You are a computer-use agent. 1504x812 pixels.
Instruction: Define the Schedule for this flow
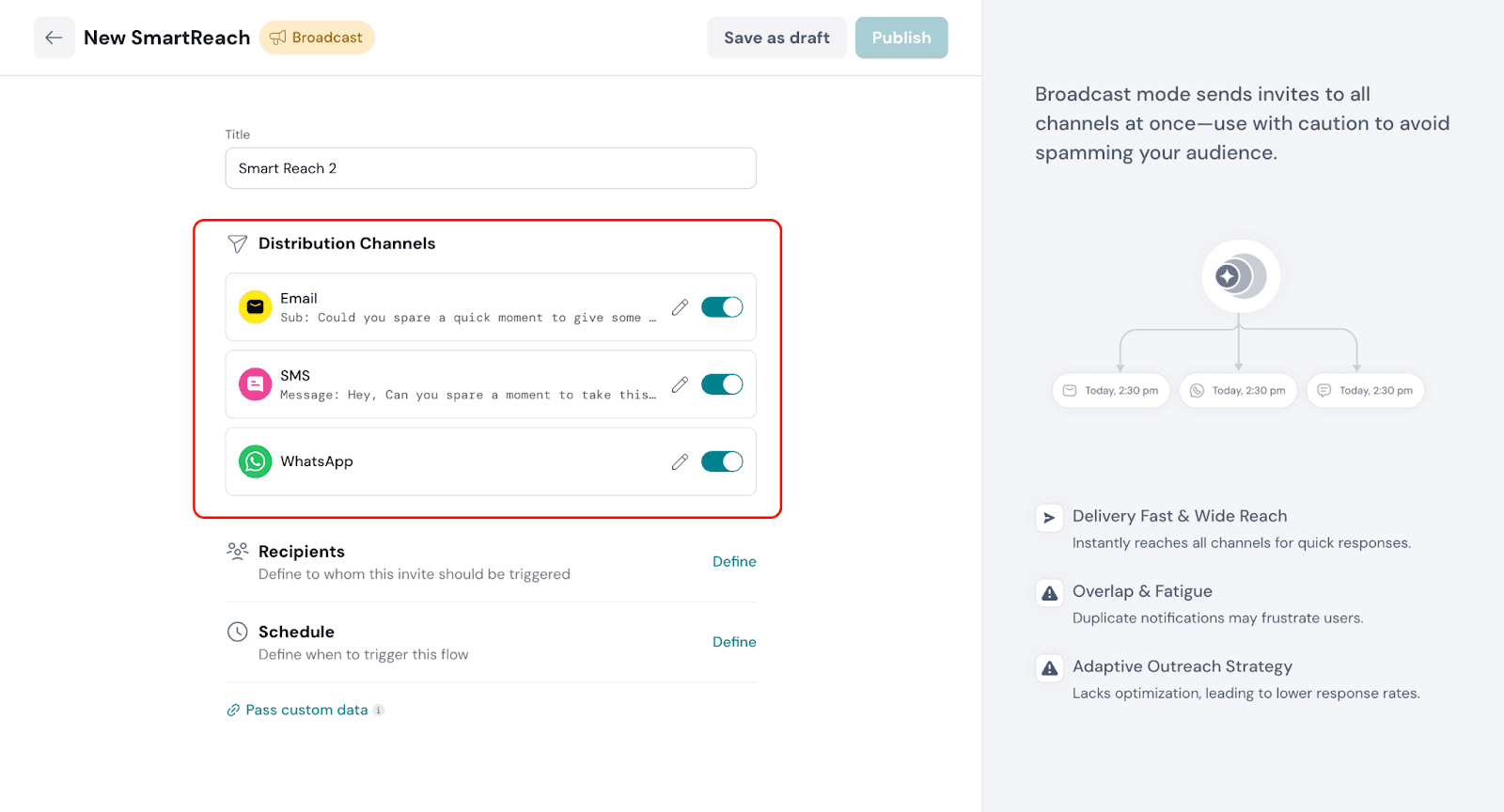tap(734, 642)
